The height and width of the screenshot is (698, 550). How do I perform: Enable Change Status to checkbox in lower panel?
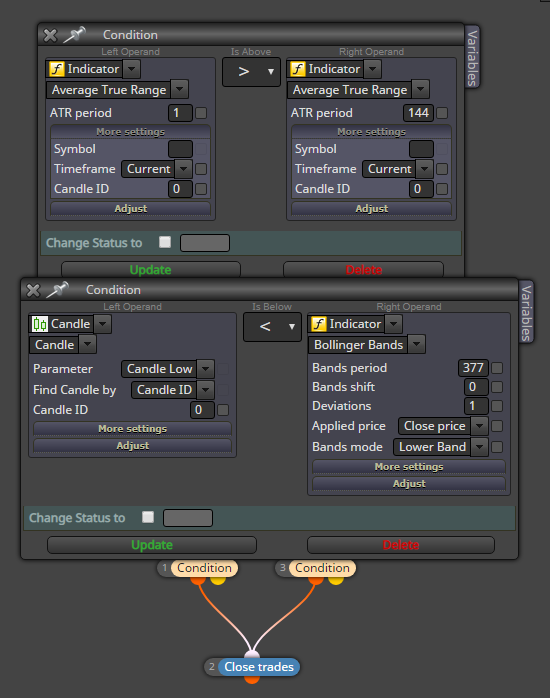148,517
